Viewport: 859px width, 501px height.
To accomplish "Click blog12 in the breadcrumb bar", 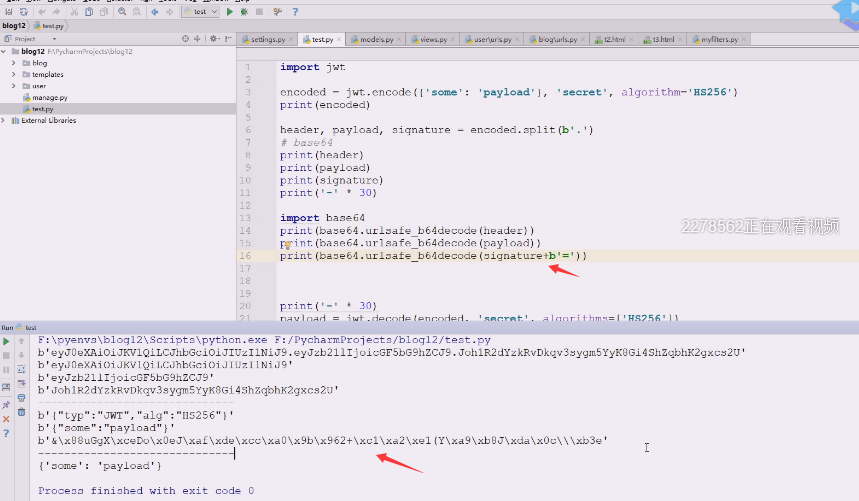I will coord(14,26).
